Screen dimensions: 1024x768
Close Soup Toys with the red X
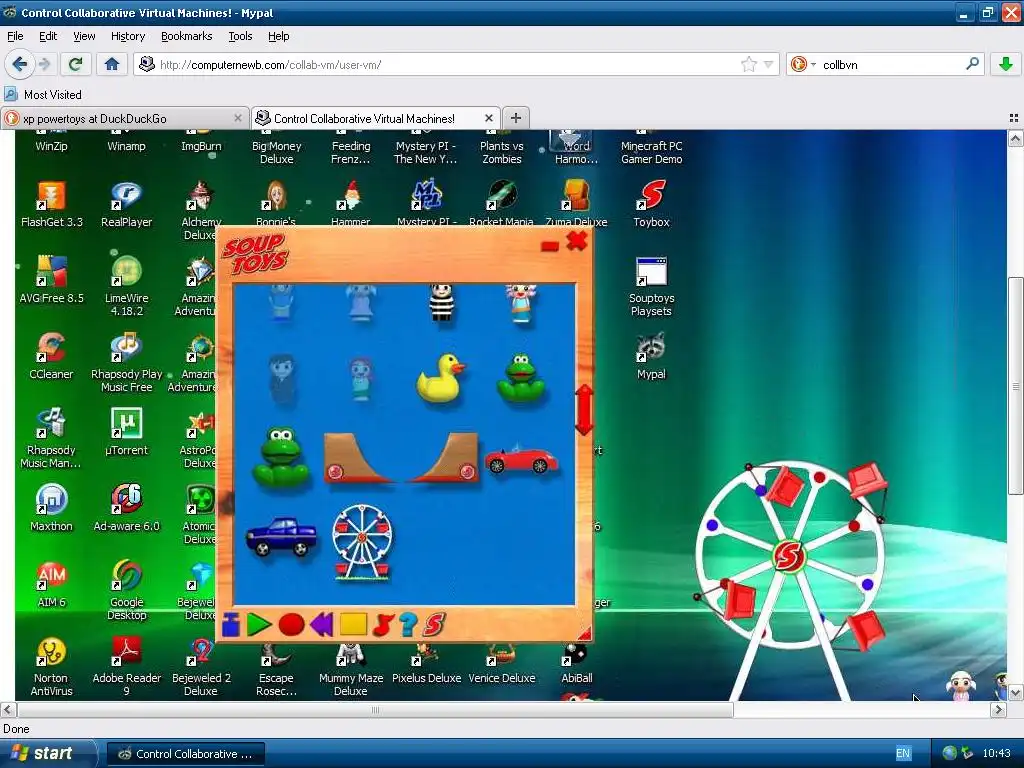pyautogui.click(x=577, y=241)
